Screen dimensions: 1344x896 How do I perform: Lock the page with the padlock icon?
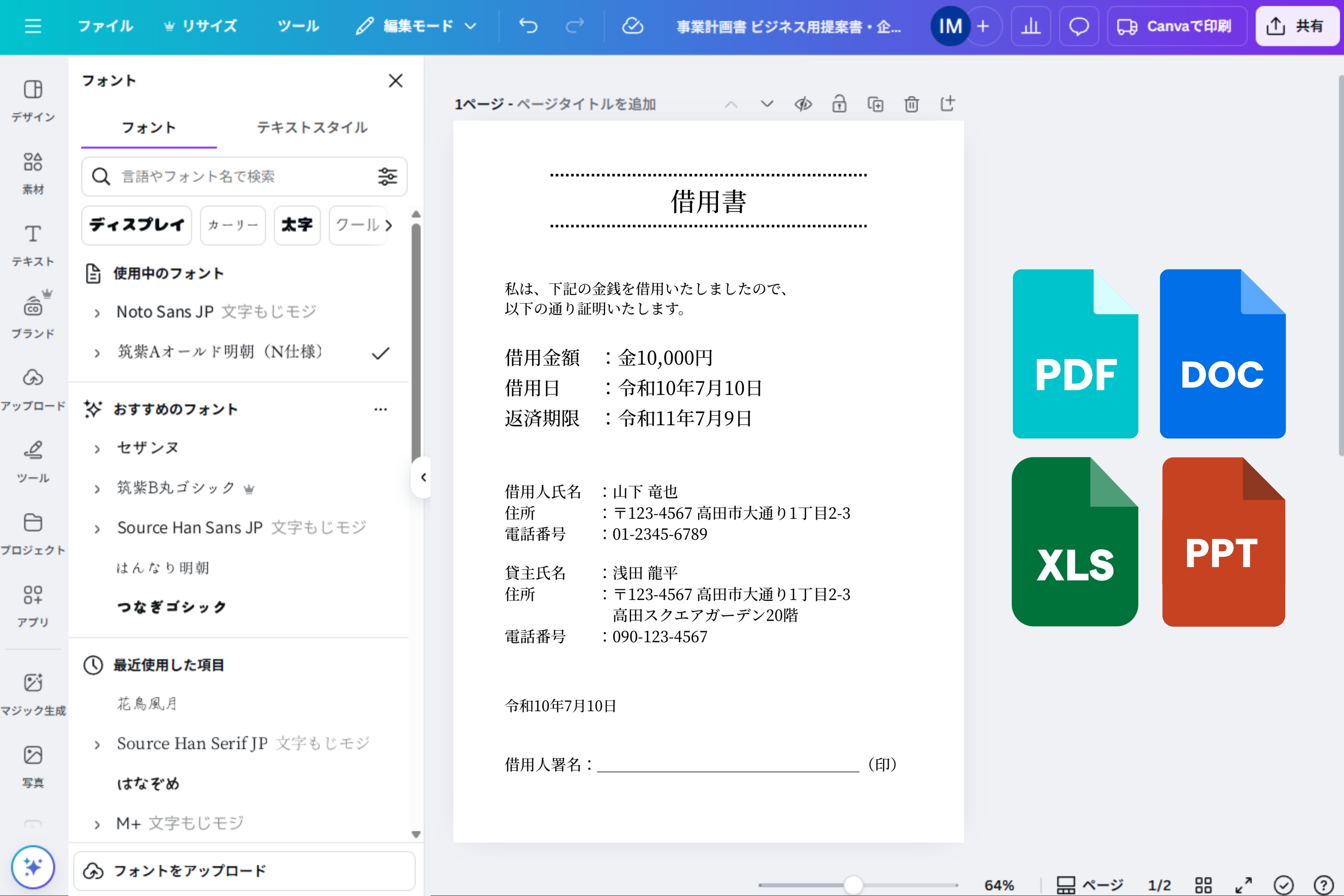839,104
